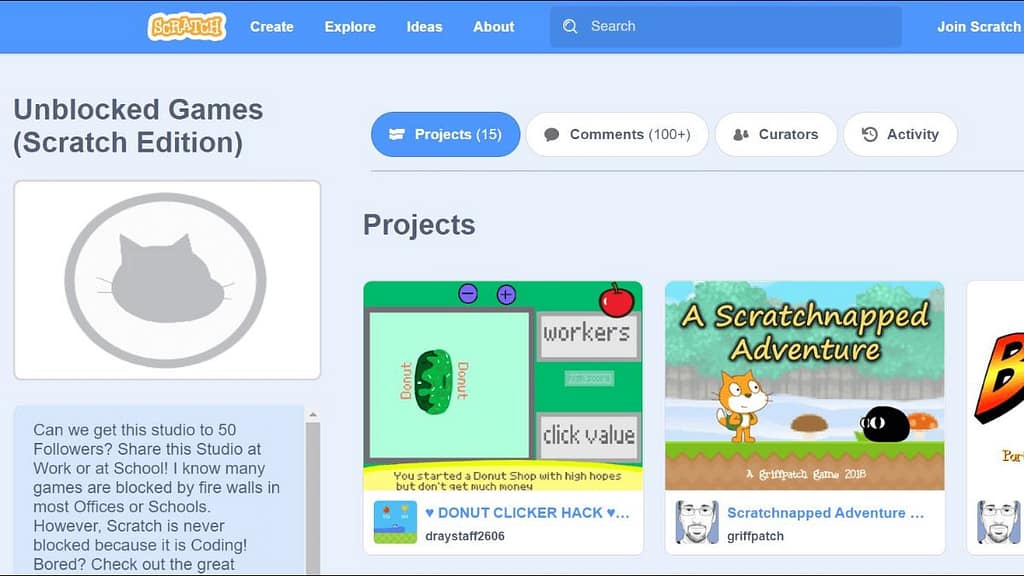Open the Scratchnapped Adventure thumbnail

pyautogui.click(x=805, y=386)
